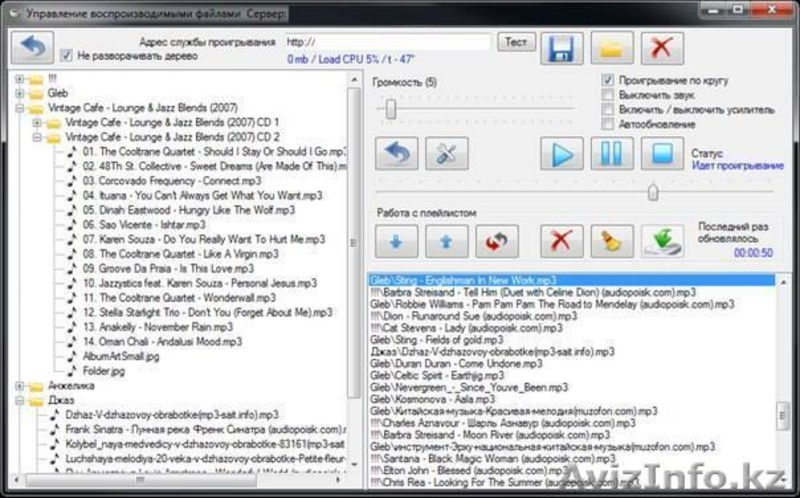This screenshot has height=498, width=800.
Task: Enable 'Выключить звук' checkbox
Action: (608, 94)
